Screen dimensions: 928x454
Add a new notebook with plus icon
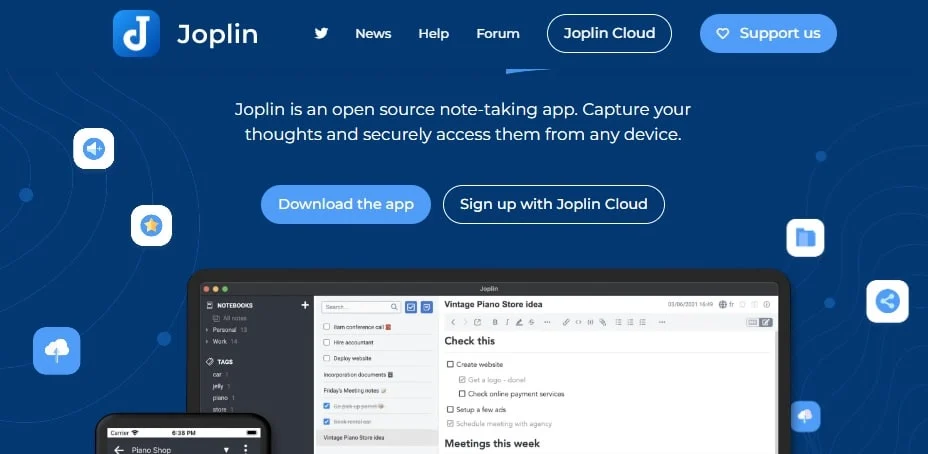(305, 305)
